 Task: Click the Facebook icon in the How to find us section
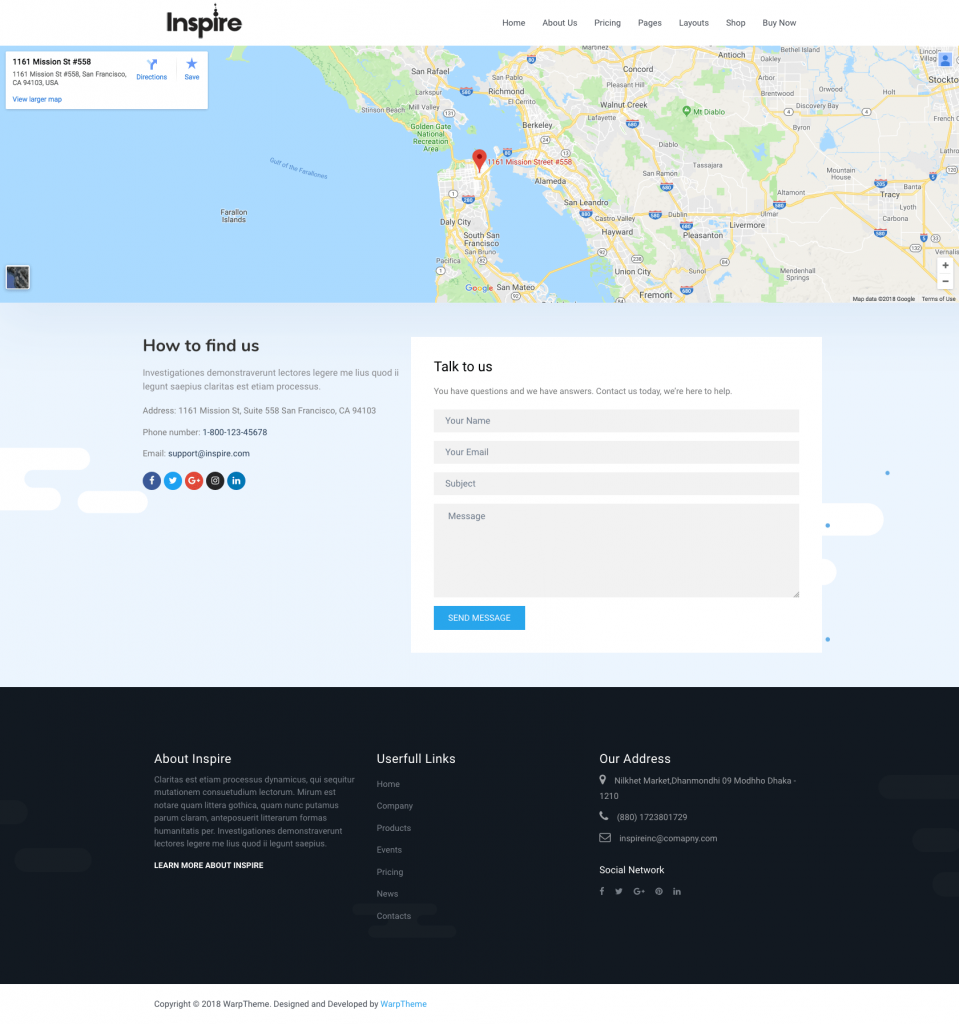coord(151,480)
